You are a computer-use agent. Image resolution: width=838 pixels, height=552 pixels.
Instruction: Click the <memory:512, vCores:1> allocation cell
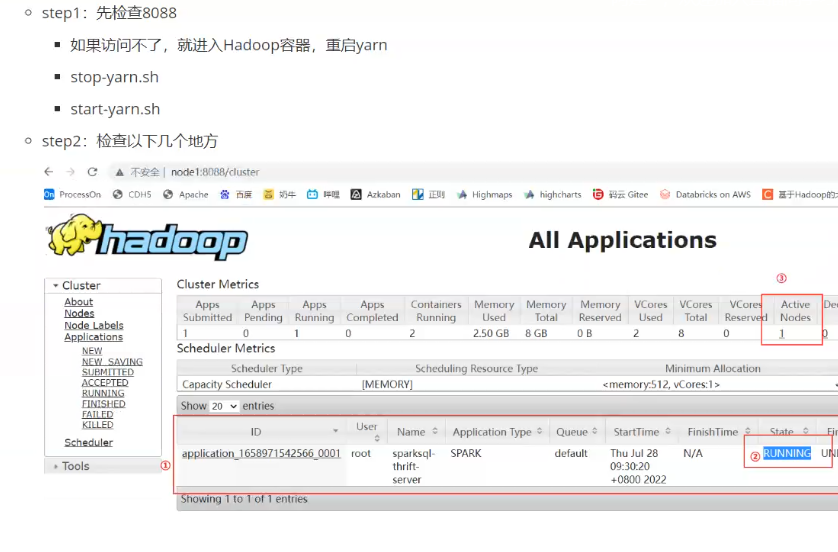pos(661,384)
